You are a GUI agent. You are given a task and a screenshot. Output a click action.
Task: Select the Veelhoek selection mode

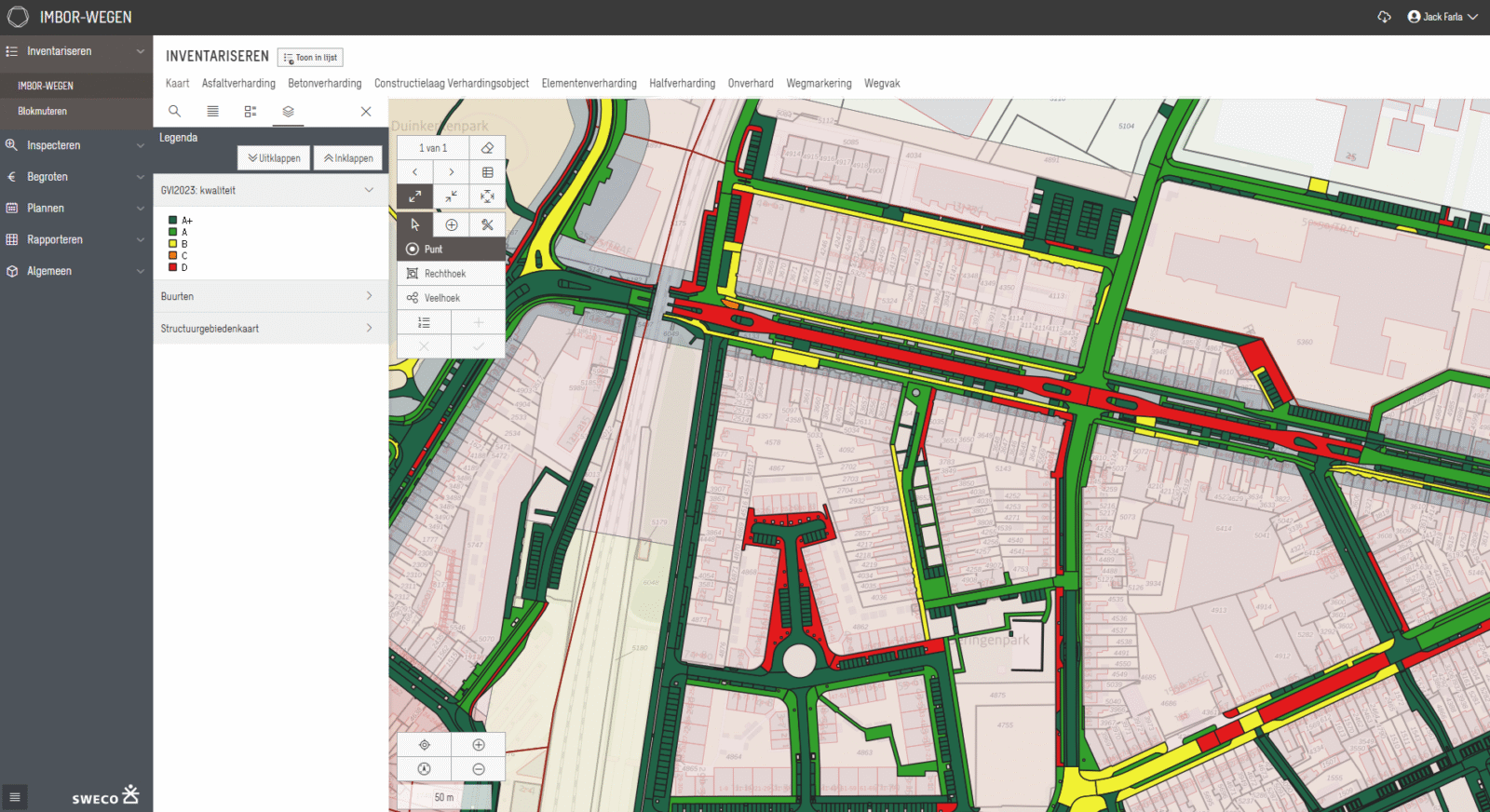click(x=452, y=298)
